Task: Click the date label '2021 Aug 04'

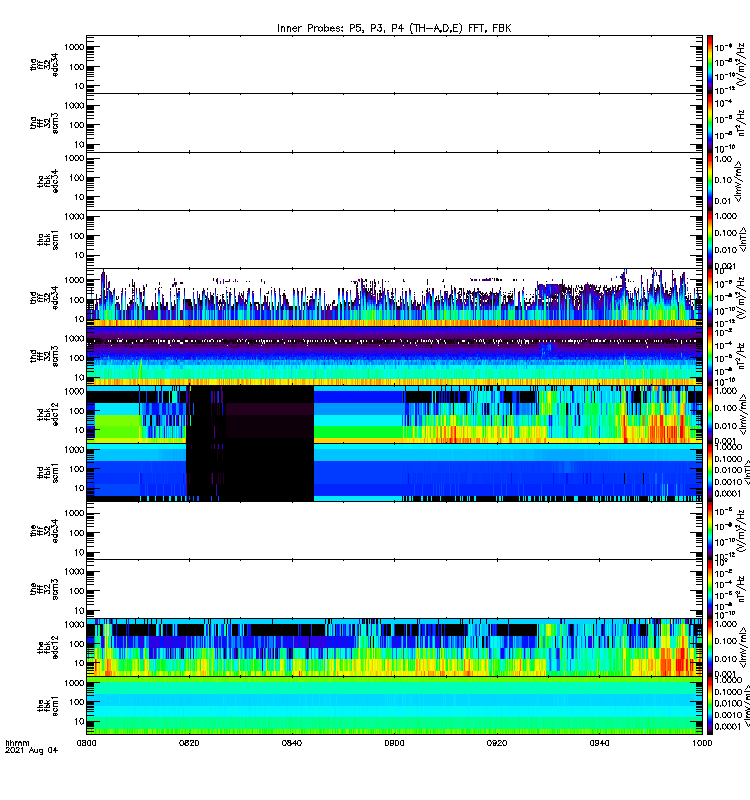Action: click(x=32, y=750)
